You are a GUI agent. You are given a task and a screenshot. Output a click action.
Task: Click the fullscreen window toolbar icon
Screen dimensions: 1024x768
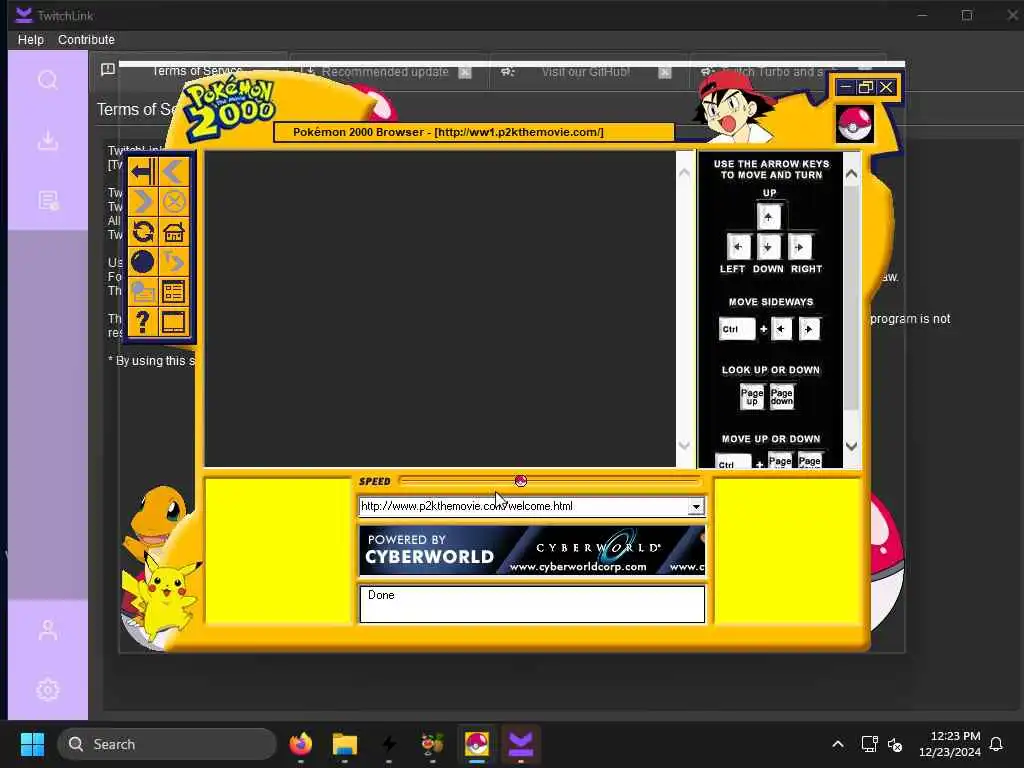[173, 322]
